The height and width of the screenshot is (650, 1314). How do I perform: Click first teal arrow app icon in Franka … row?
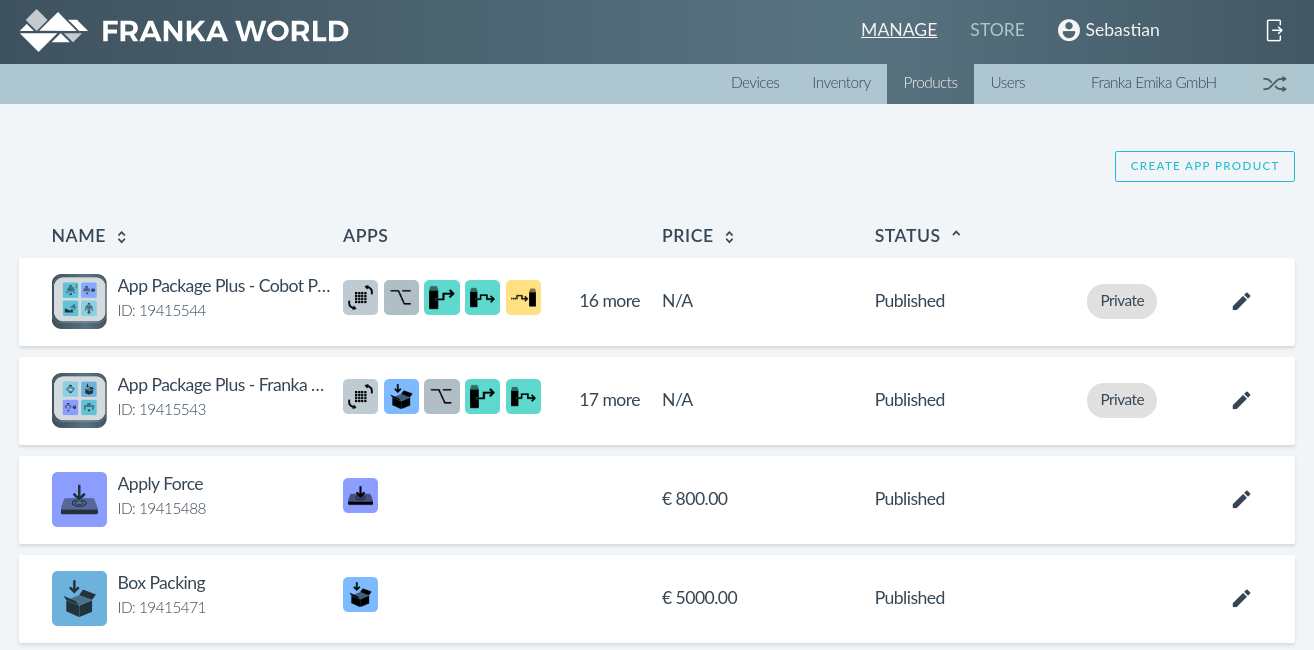click(483, 397)
